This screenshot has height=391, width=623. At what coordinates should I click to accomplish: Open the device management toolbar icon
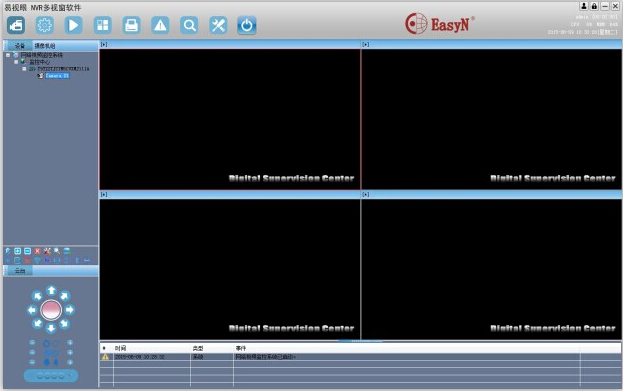16,25
